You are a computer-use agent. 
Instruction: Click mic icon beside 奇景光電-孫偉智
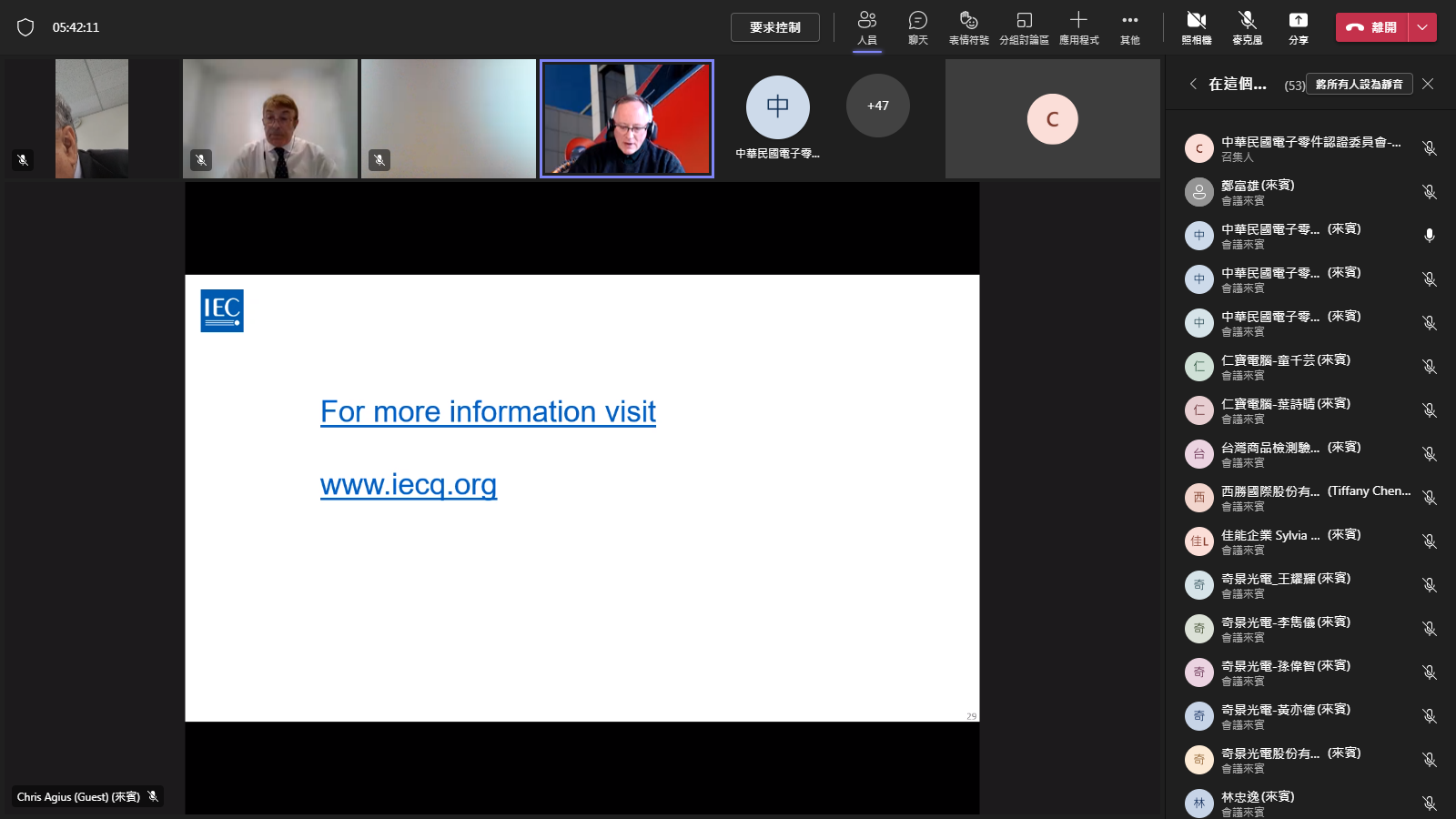coord(1430,672)
